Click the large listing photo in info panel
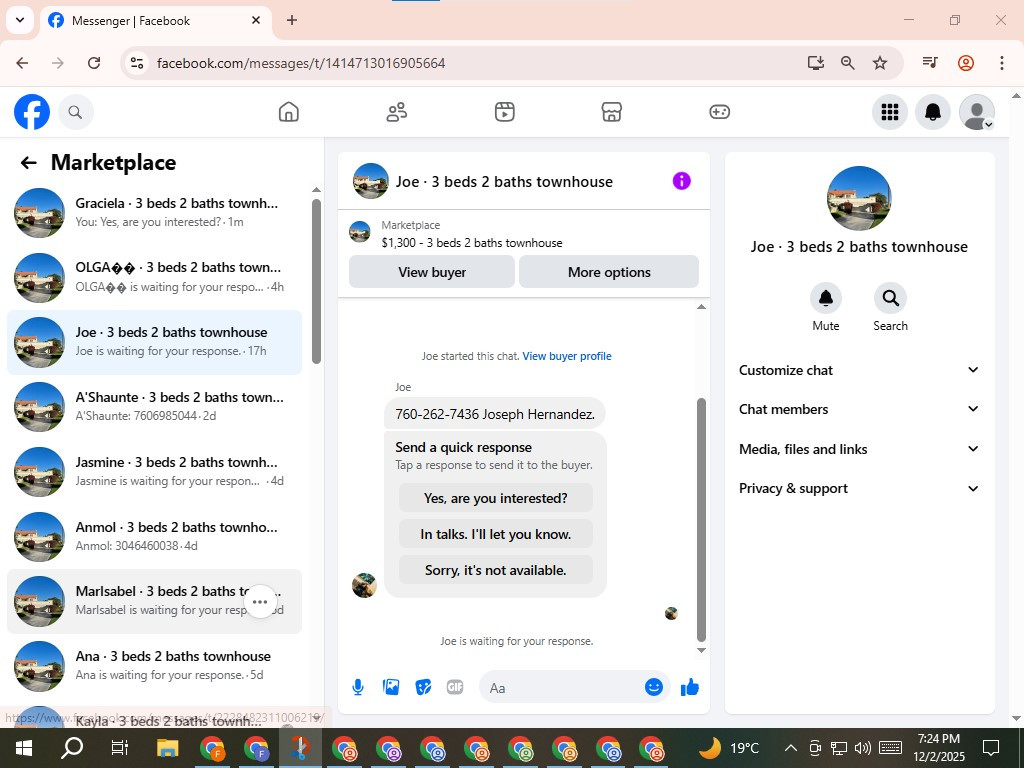Image resolution: width=1024 pixels, height=768 pixels. click(x=859, y=198)
